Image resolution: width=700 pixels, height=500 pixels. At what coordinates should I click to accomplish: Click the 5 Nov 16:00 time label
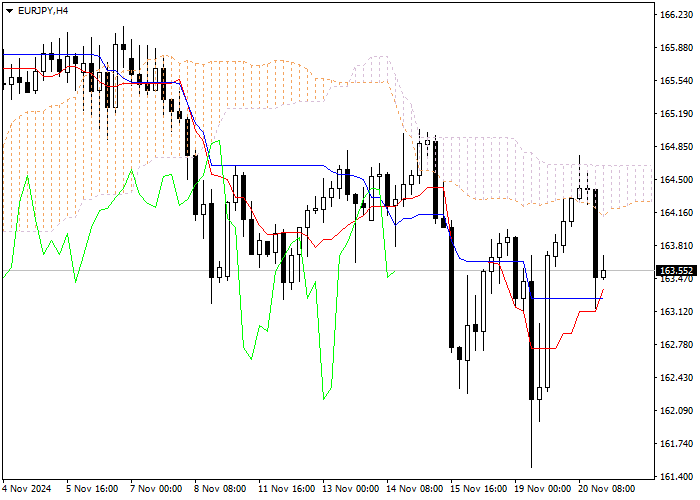coord(92,489)
